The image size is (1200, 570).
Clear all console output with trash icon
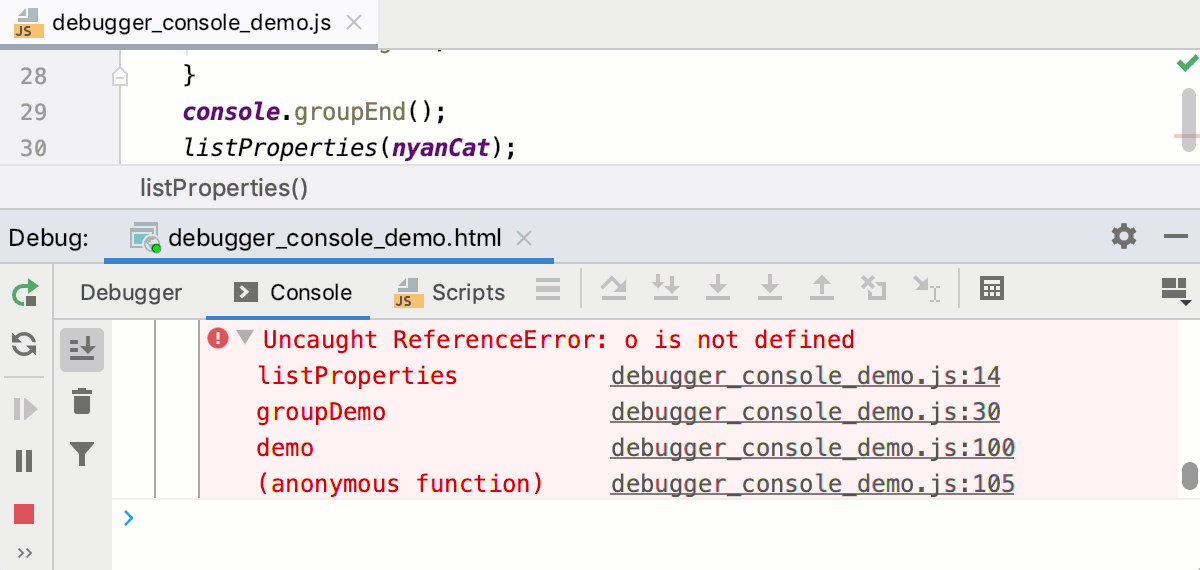[x=82, y=402]
